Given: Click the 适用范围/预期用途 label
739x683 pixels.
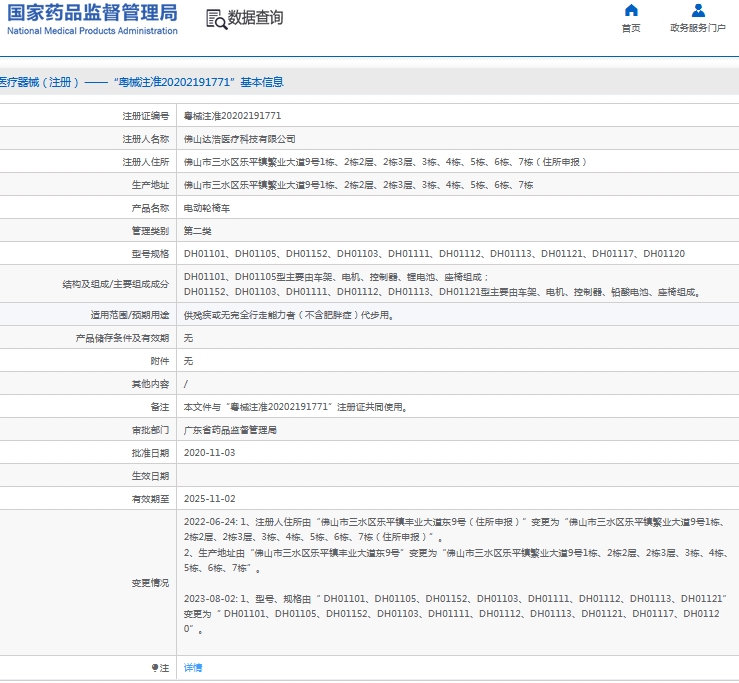Looking at the screenshot, I should click(130, 315).
